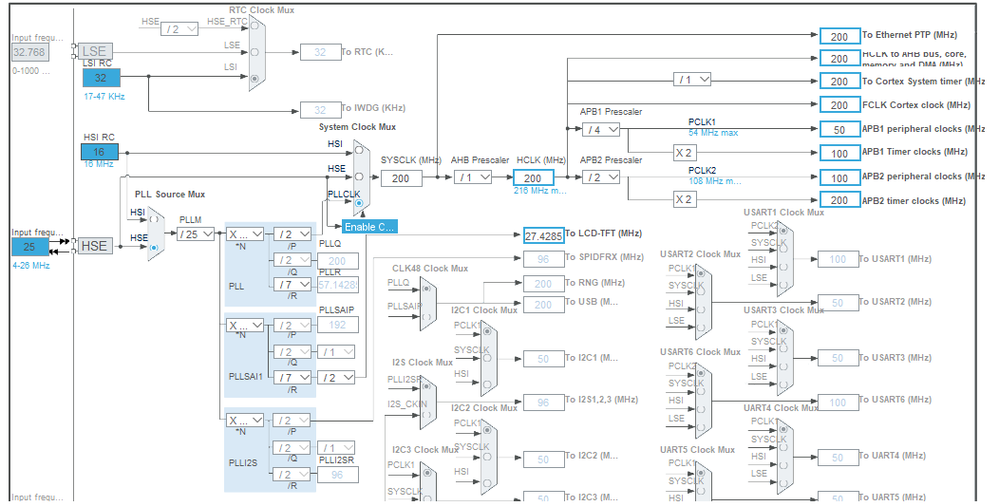
Task: Click the HSE input frequency field 25
Action: 29,247
